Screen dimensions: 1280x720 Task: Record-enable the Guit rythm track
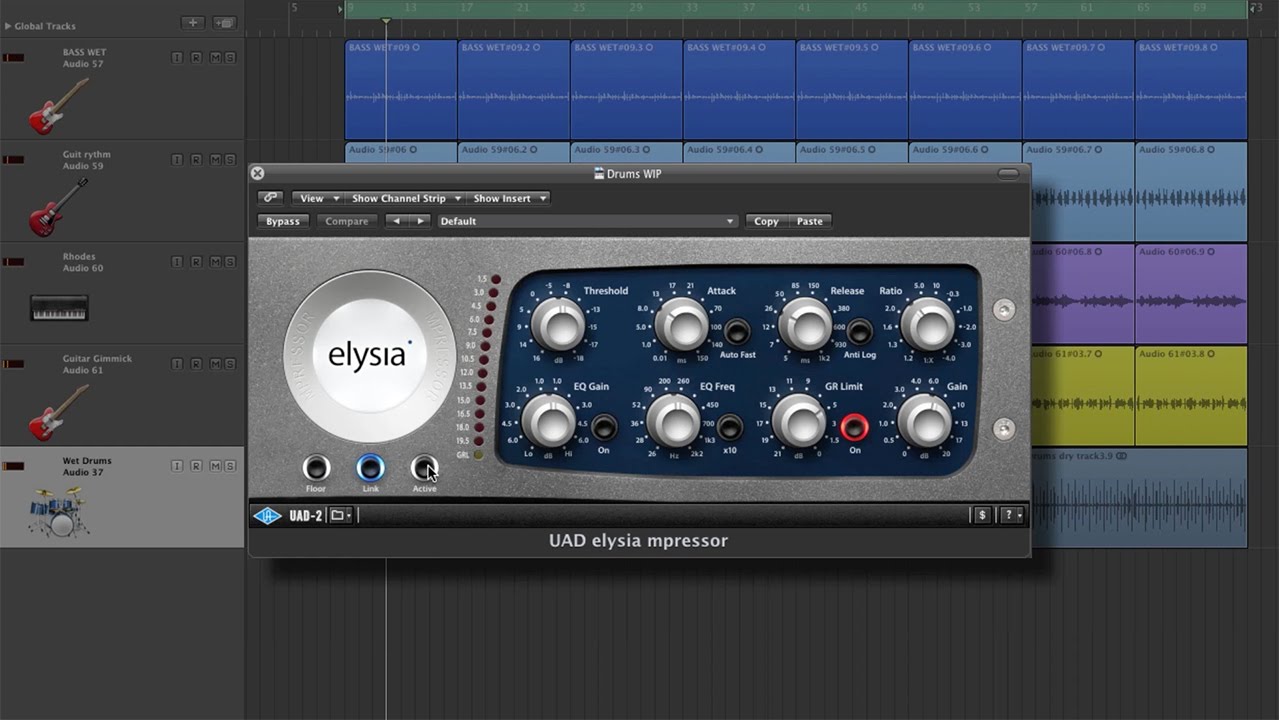196,160
